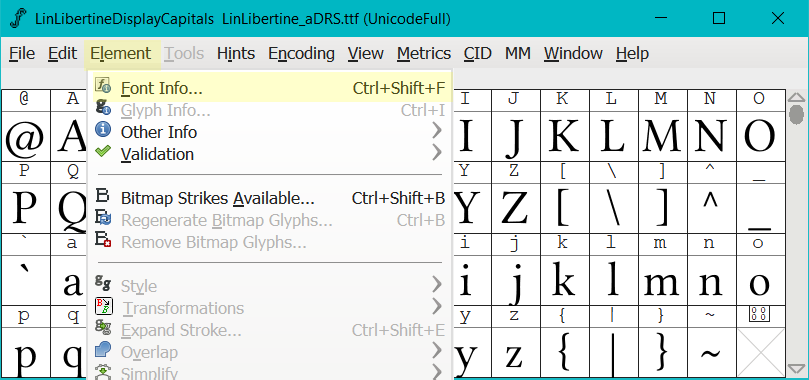Click the vertical scrollbar thumb
The width and height of the screenshot is (809, 380).
pyautogui.click(x=797, y=114)
